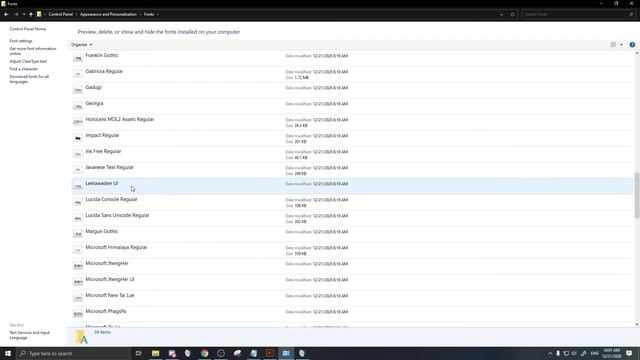This screenshot has height=360, width=640.
Task: Open the recent locations dropdown arrow
Action: point(24,14)
